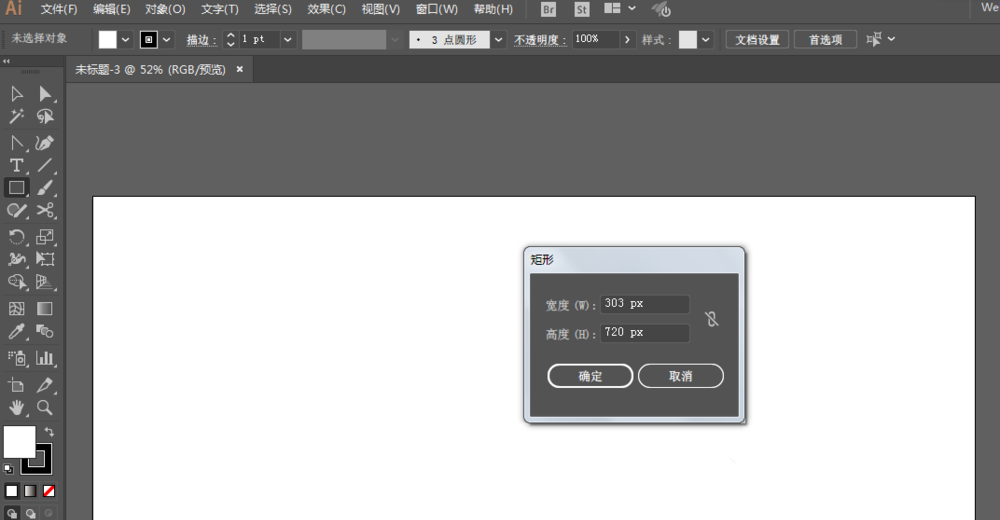1000x520 pixels.
Task: Select the Shape Builder tool
Action: pyautogui.click(x=17, y=281)
